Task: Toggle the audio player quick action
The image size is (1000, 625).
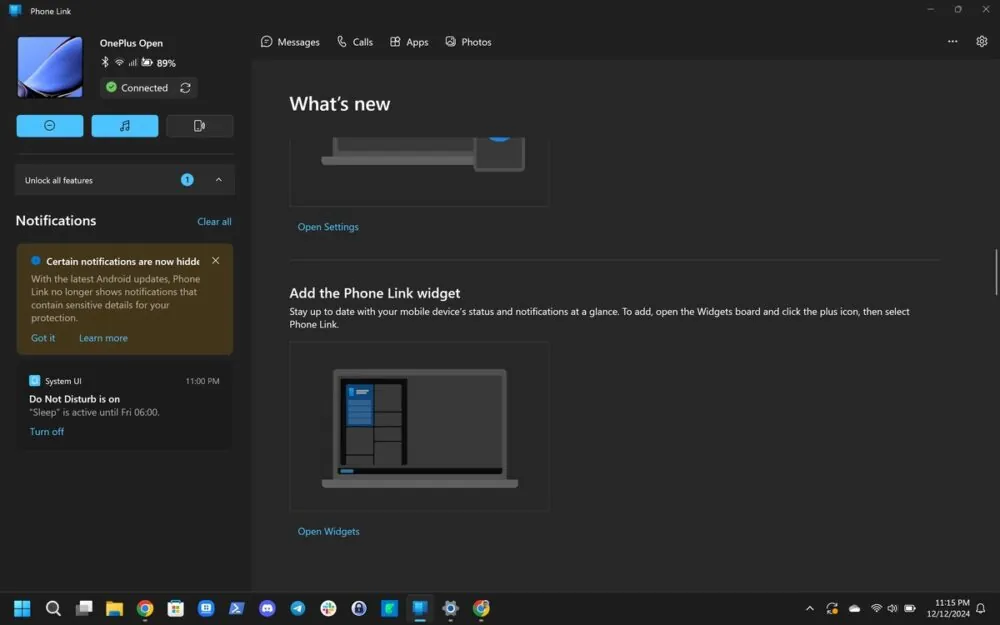Action: tap(124, 125)
